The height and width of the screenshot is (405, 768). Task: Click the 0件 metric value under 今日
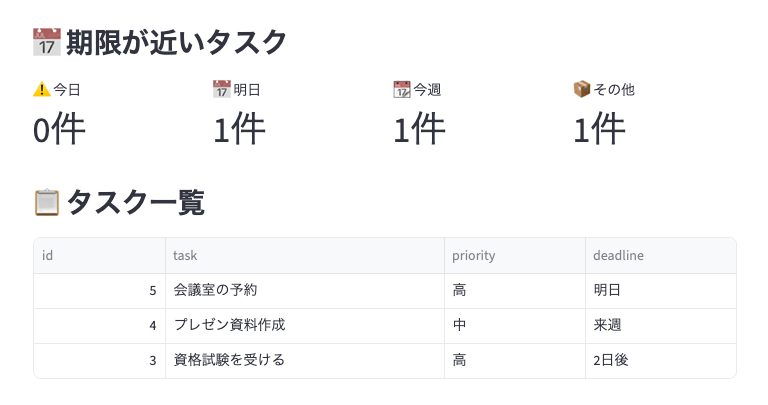click(59, 130)
